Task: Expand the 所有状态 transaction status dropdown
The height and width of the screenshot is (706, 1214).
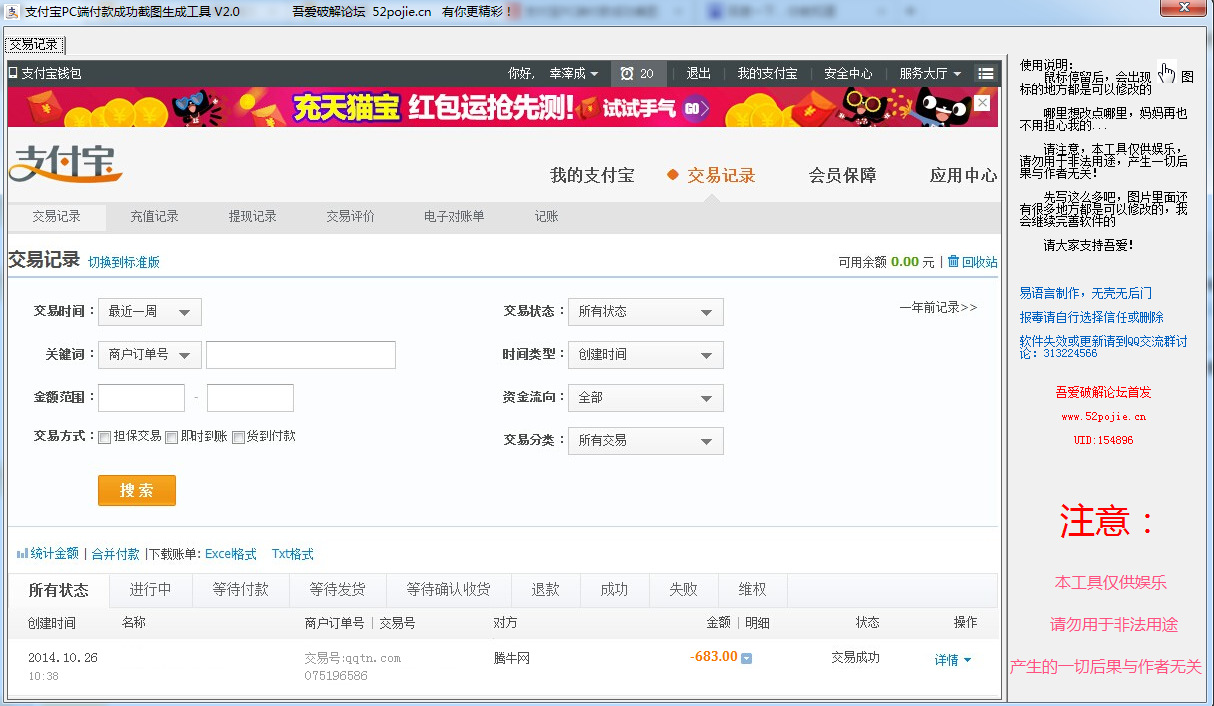Action: click(x=645, y=311)
